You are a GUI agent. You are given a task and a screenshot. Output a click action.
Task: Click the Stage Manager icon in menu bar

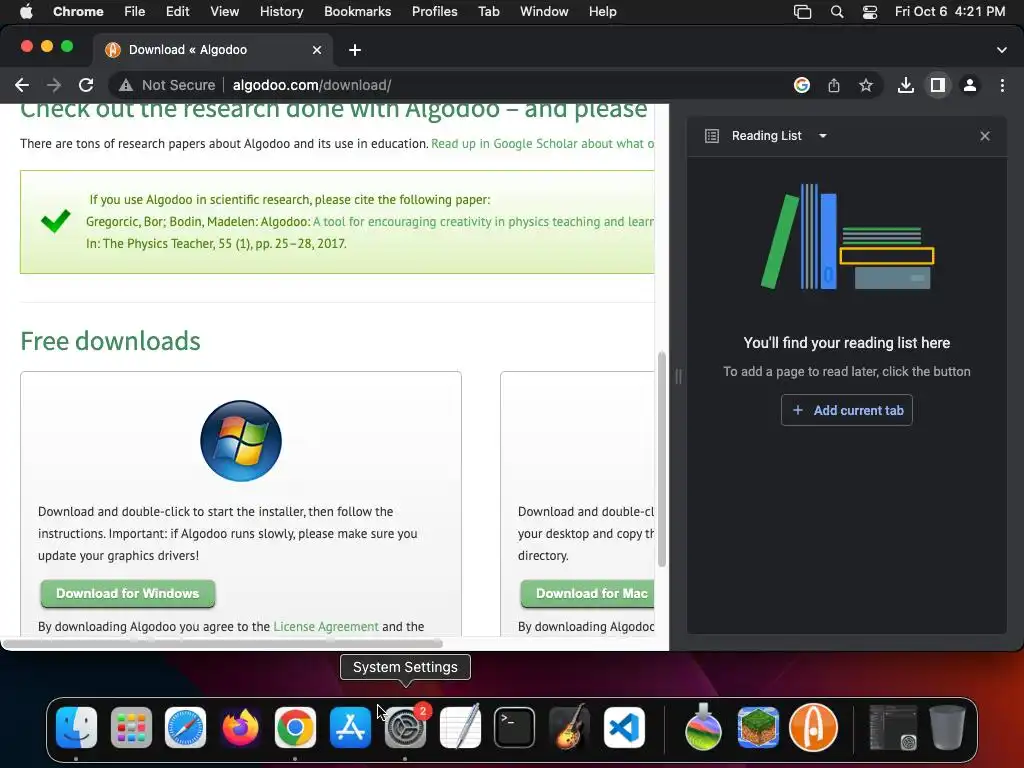pyautogui.click(x=802, y=12)
